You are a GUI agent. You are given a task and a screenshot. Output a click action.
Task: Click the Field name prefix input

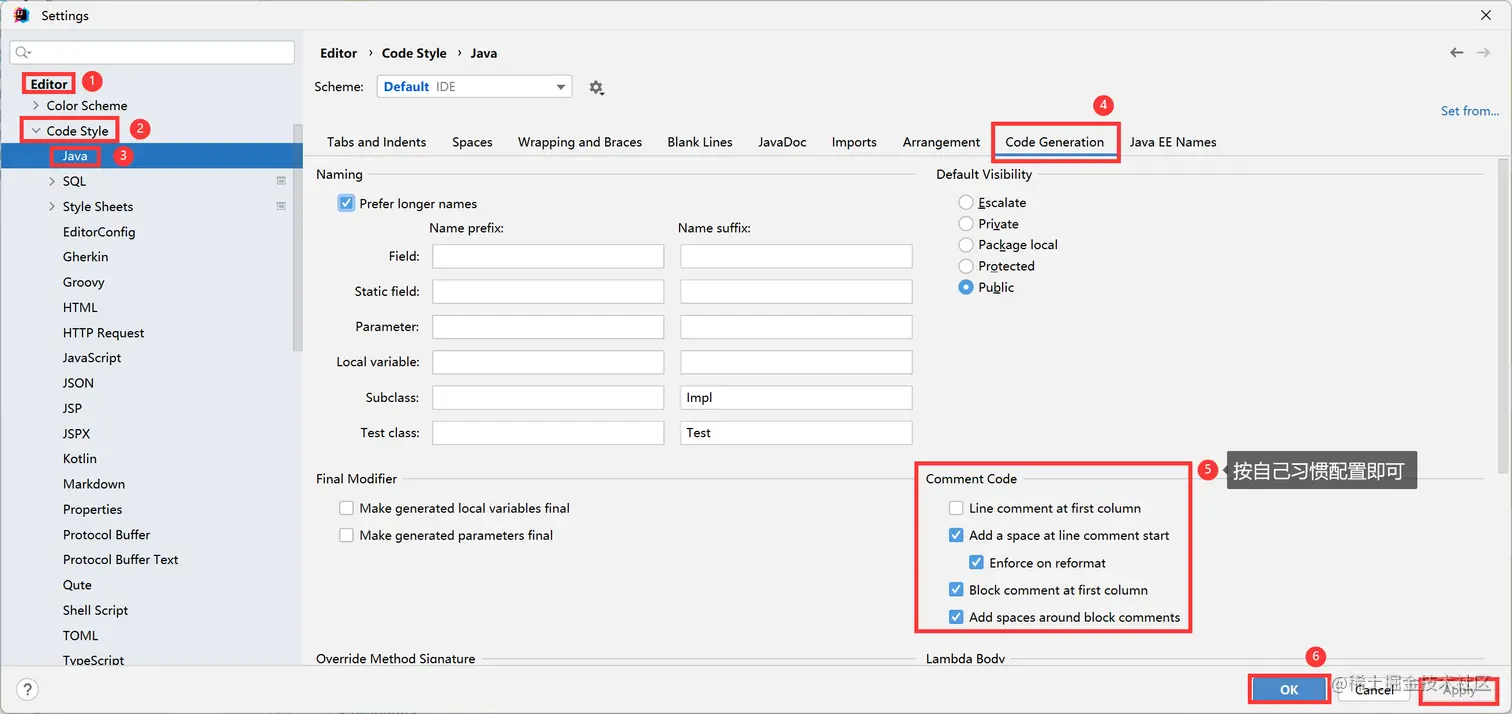(x=548, y=256)
